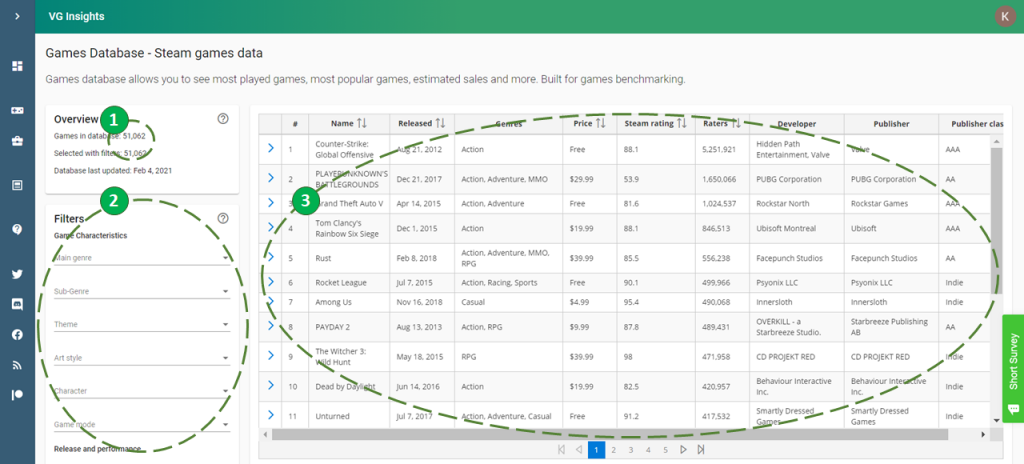The height and width of the screenshot is (464, 1024).
Task: Sort table by Released column
Action: (x=441, y=124)
